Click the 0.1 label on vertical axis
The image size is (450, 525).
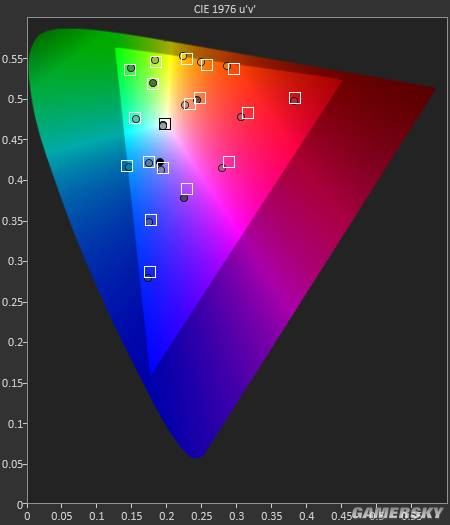pyautogui.click(x=15, y=424)
